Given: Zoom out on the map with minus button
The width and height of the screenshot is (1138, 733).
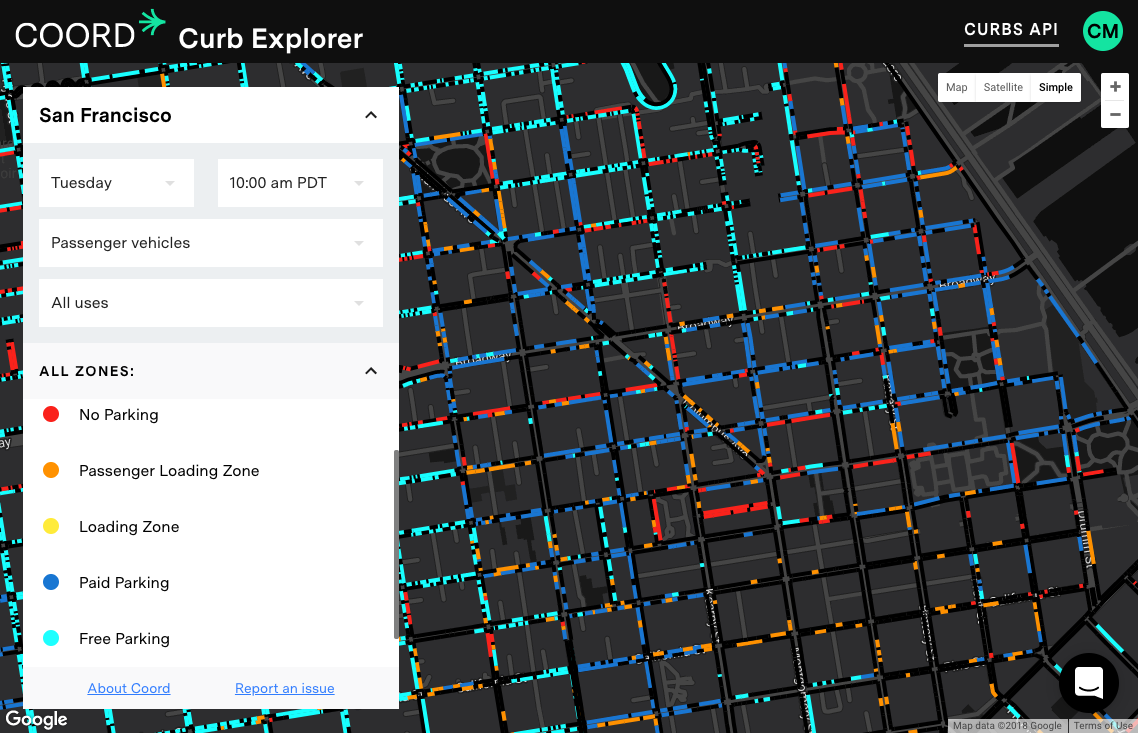Looking at the screenshot, I should (x=1115, y=115).
